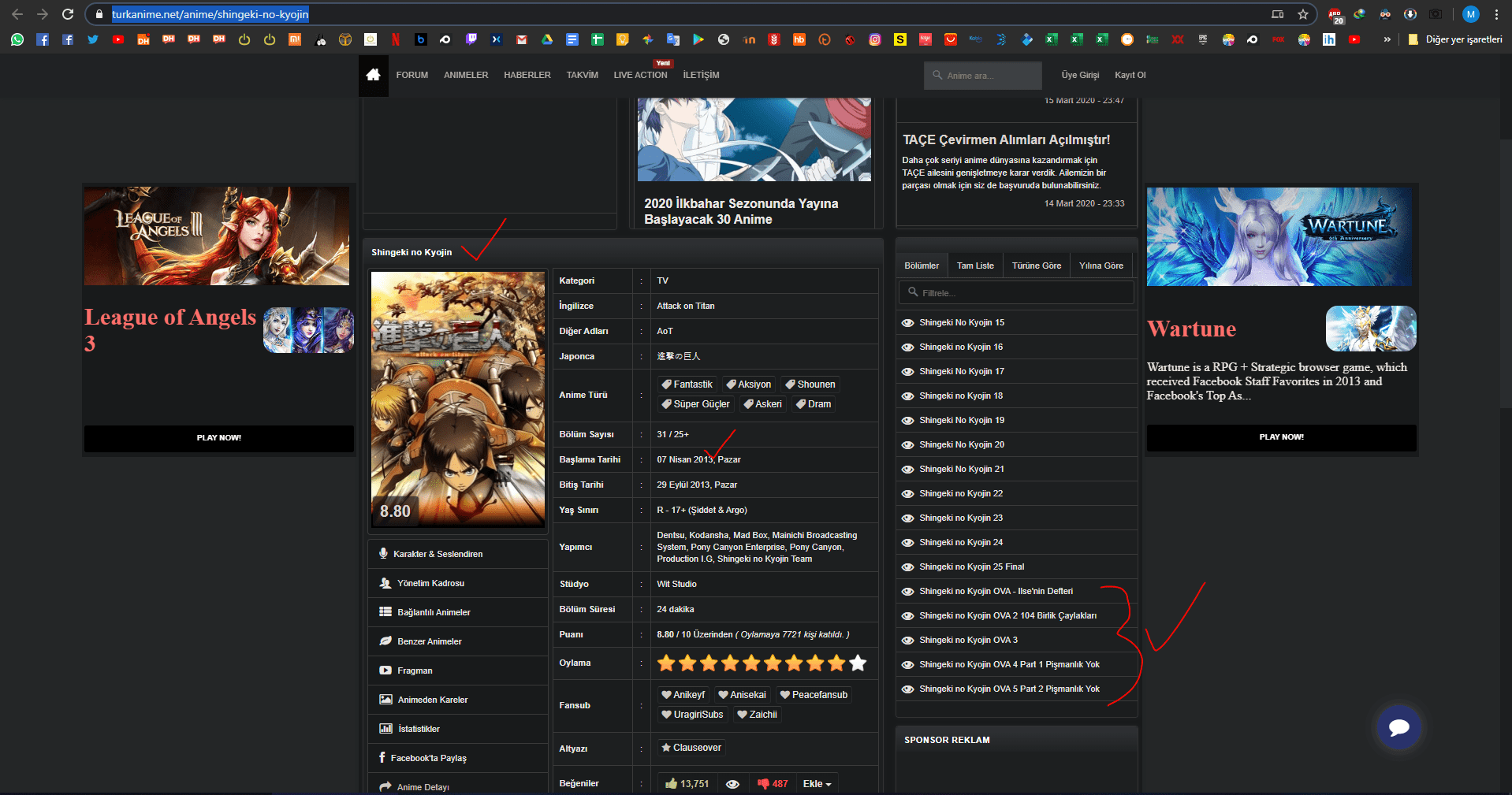Focus the Filtrele episode filter field
Screen dimensions: 1512x795
click(x=1016, y=293)
